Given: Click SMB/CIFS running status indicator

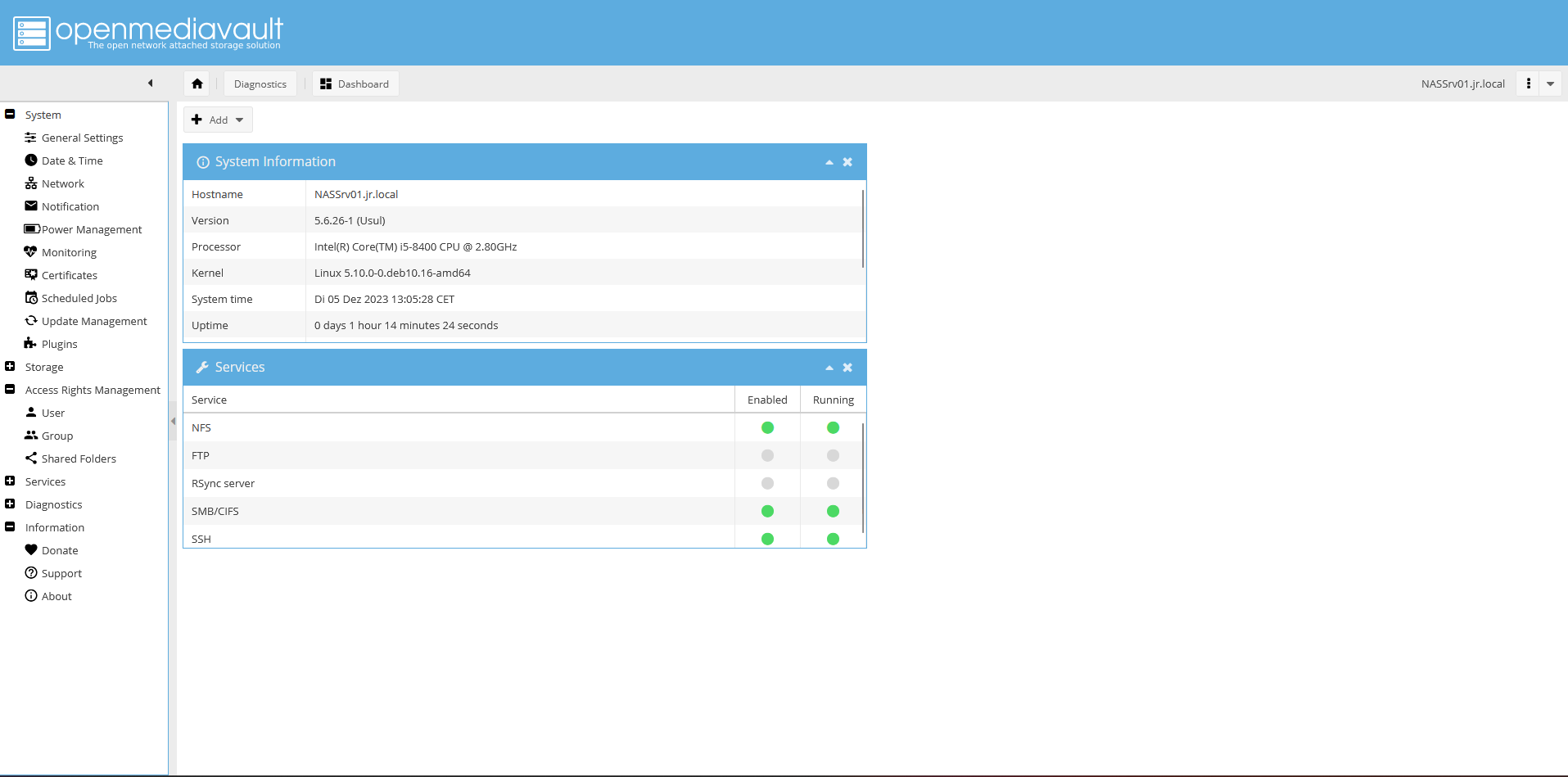Looking at the screenshot, I should (x=833, y=511).
